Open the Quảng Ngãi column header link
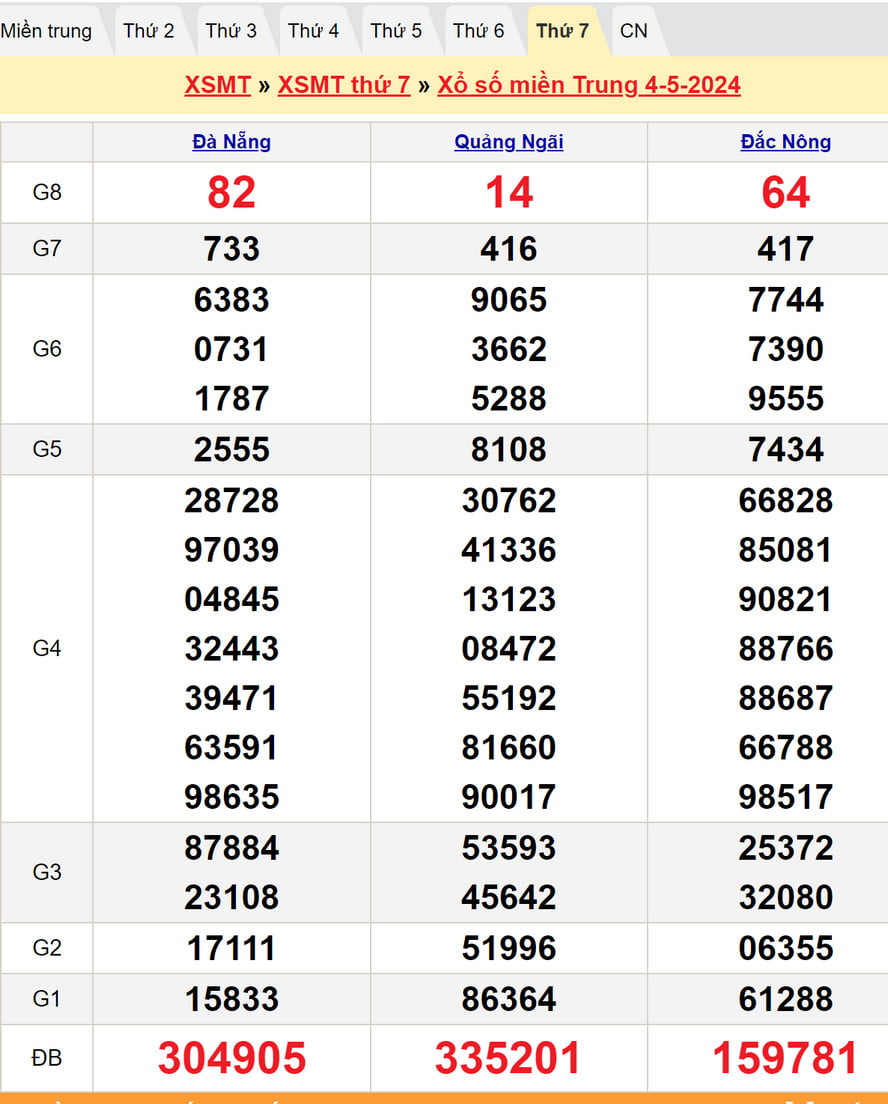Screen dimensions: 888x1104 pyautogui.click(x=509, y=142)
